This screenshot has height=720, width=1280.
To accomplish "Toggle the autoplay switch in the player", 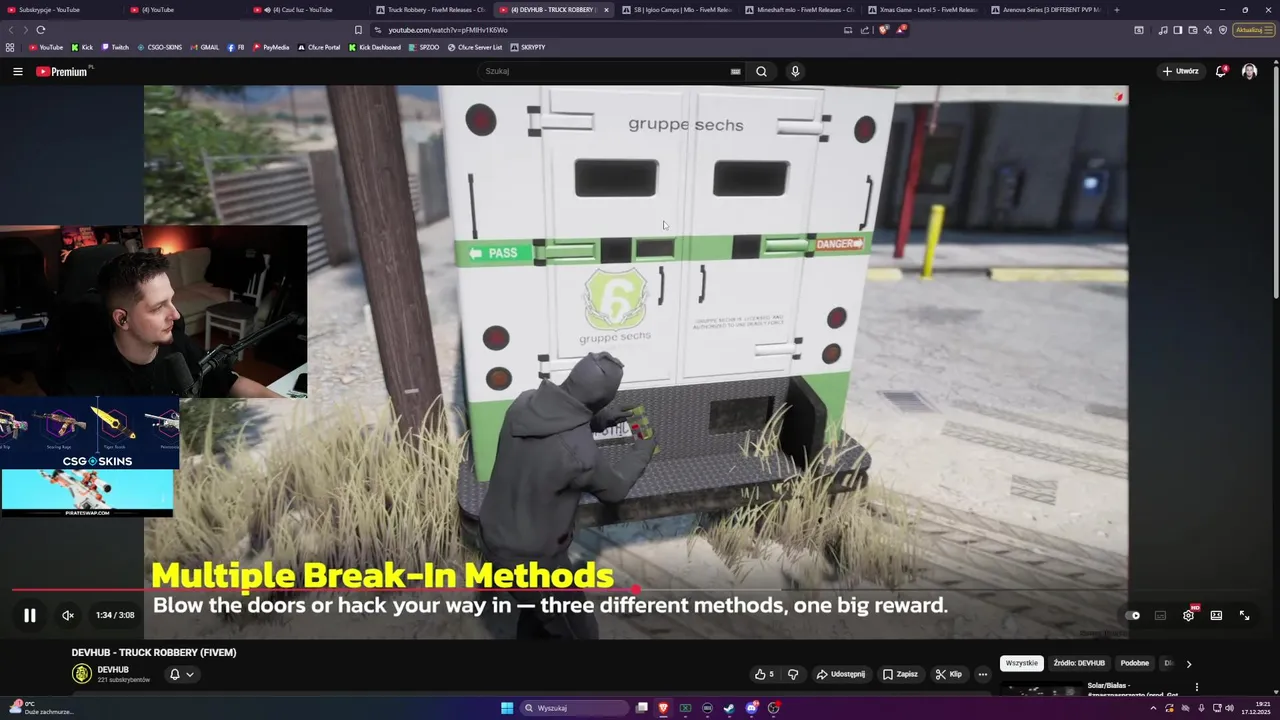I will pyautogui.click(x=1132, y=615).
